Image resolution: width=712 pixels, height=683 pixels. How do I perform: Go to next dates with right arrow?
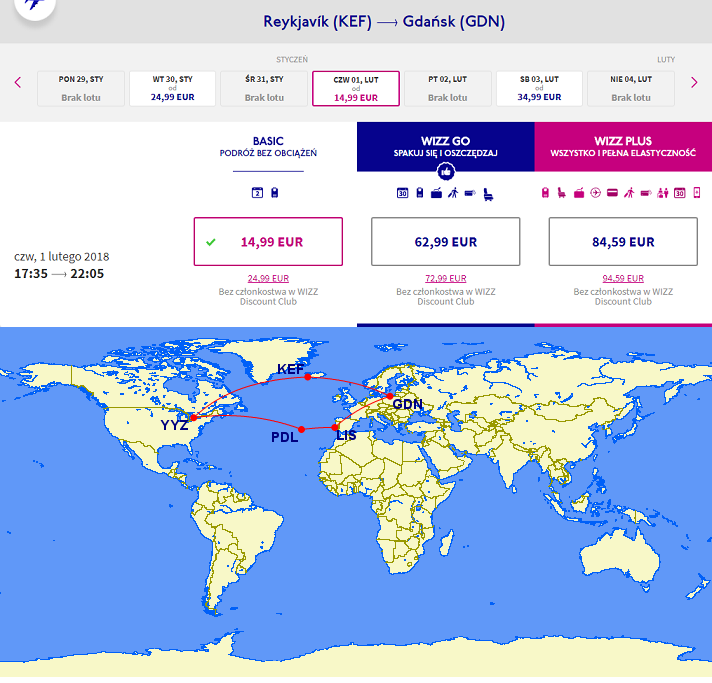(x=694, y=82)
